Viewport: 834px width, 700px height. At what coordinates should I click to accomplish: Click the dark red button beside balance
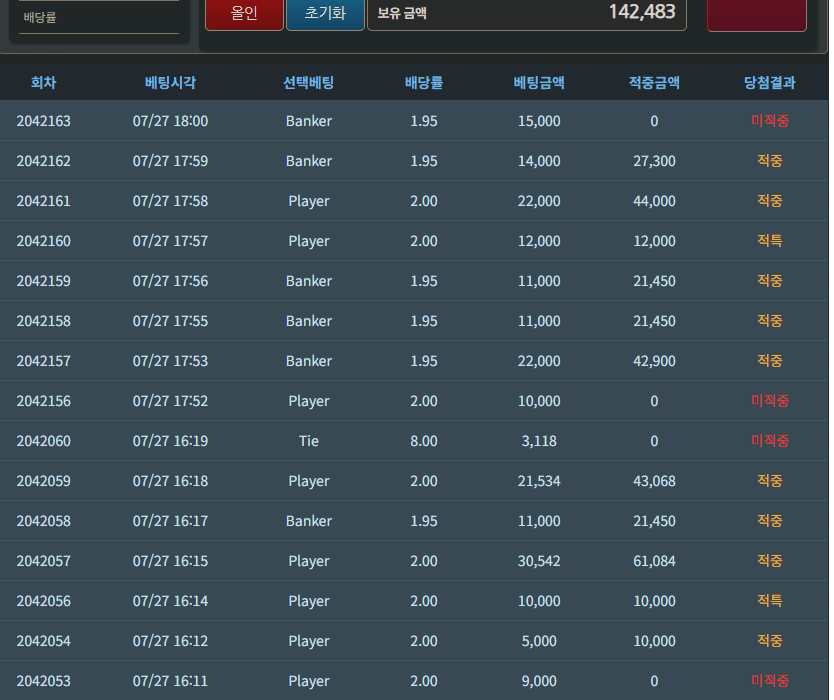coord(756,14)
